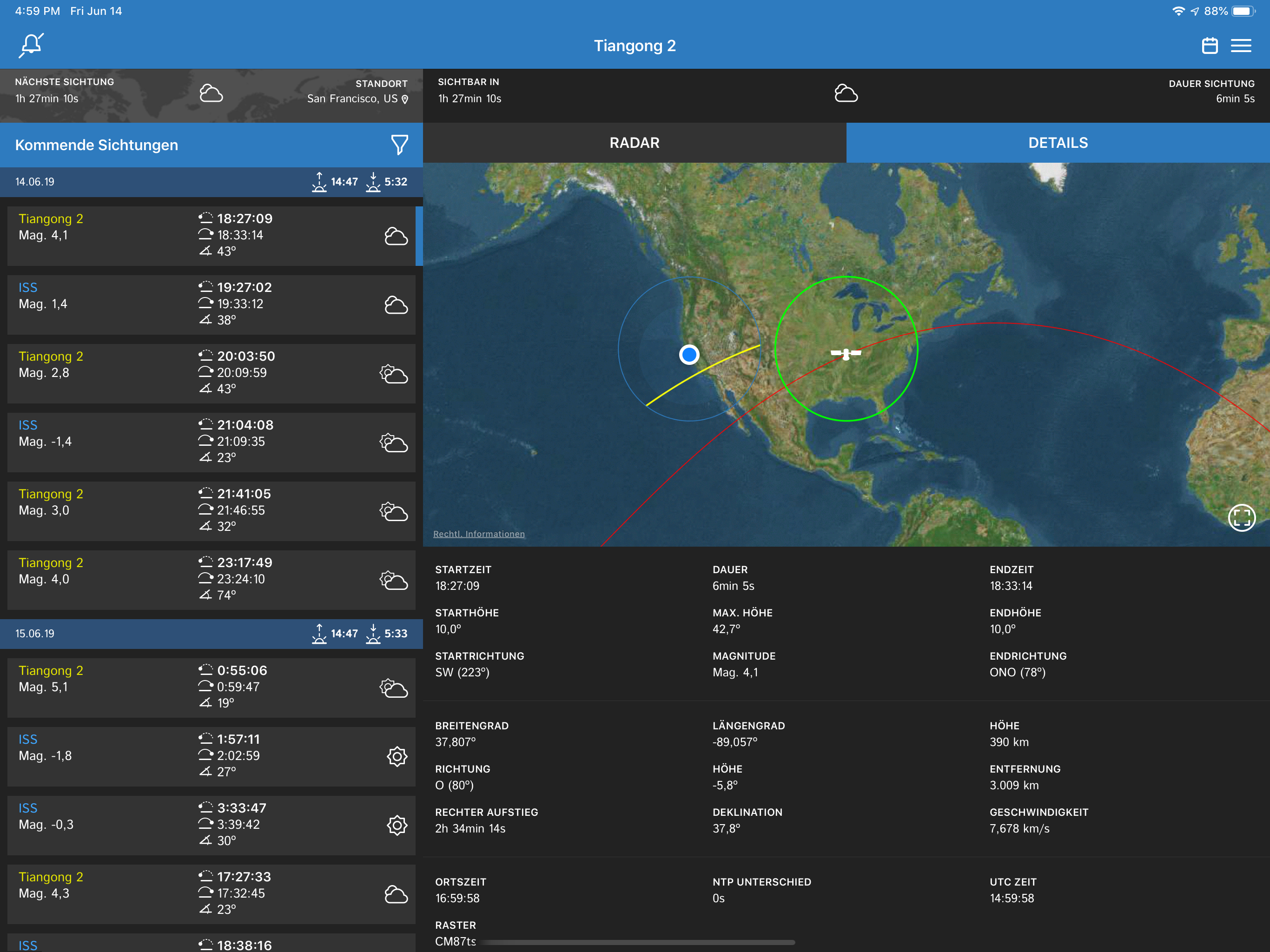The image size is (1270, 952).
Task: Tap sunset icon in 14.06.19 header
Action: (x=373, y=182)
